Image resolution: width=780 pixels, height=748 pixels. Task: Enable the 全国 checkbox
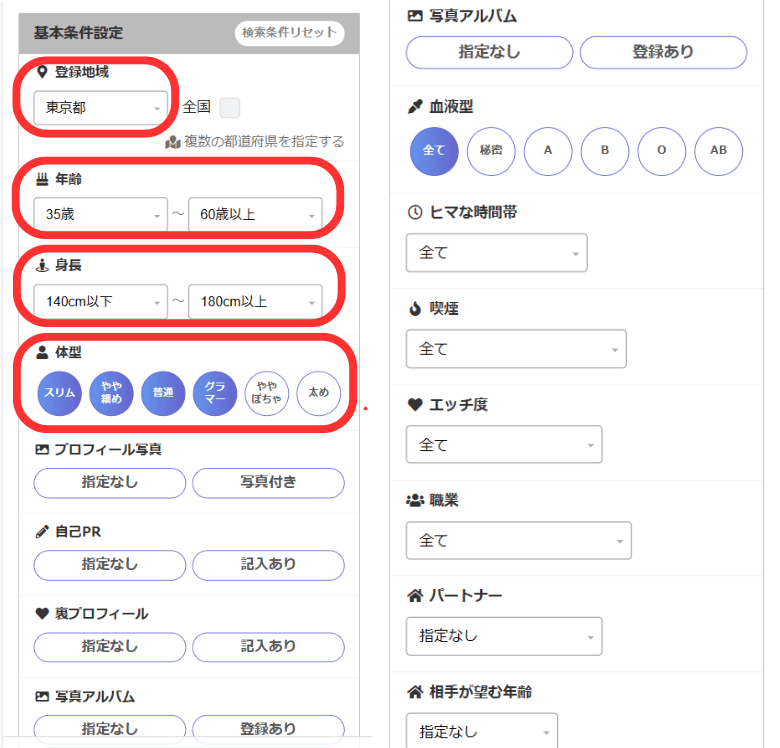[x=230, y=107]
